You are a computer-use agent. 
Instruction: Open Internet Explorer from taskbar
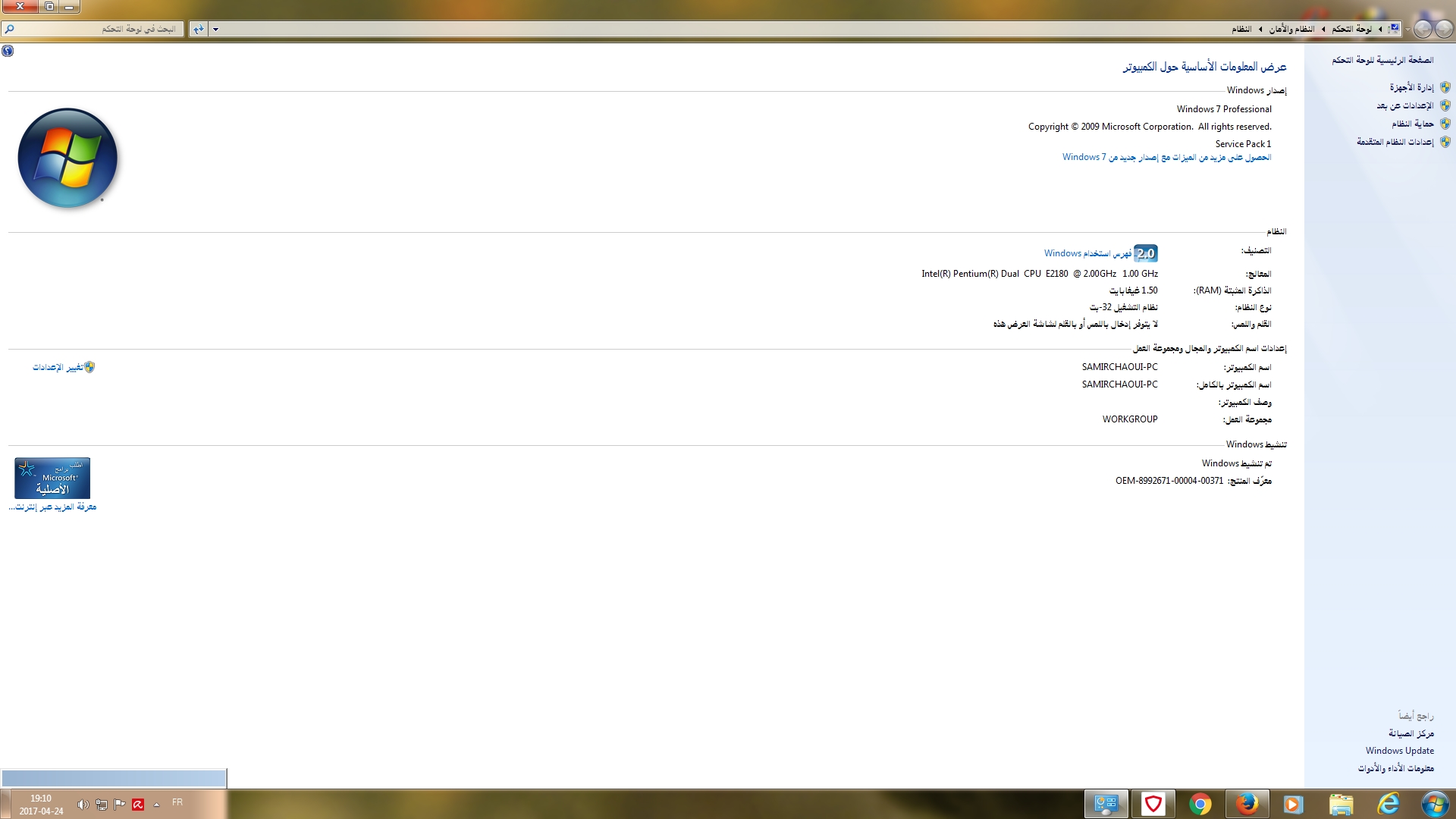click(x=1388, y=804)
